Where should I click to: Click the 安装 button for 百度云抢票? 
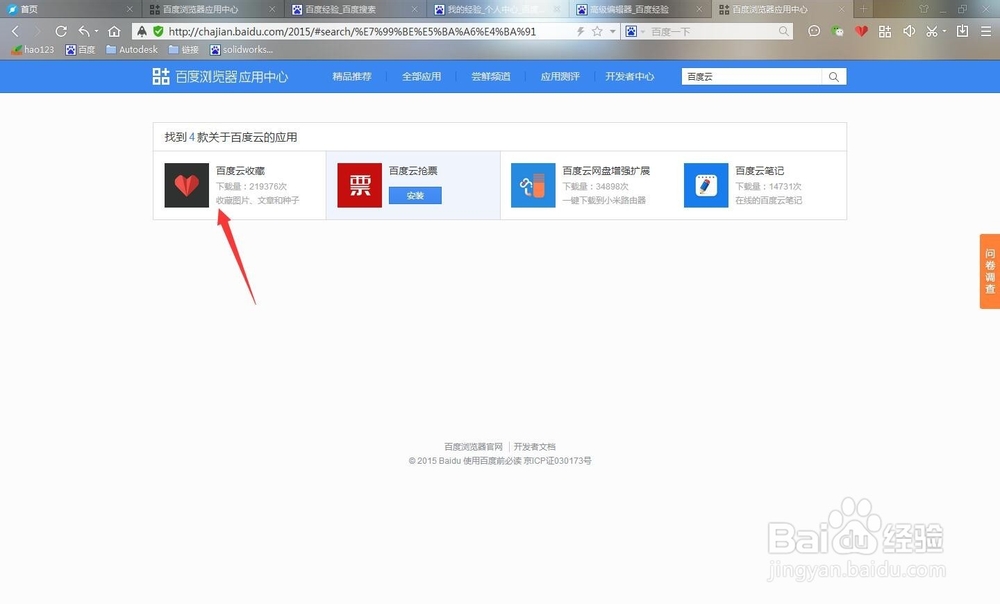(415, 196)
